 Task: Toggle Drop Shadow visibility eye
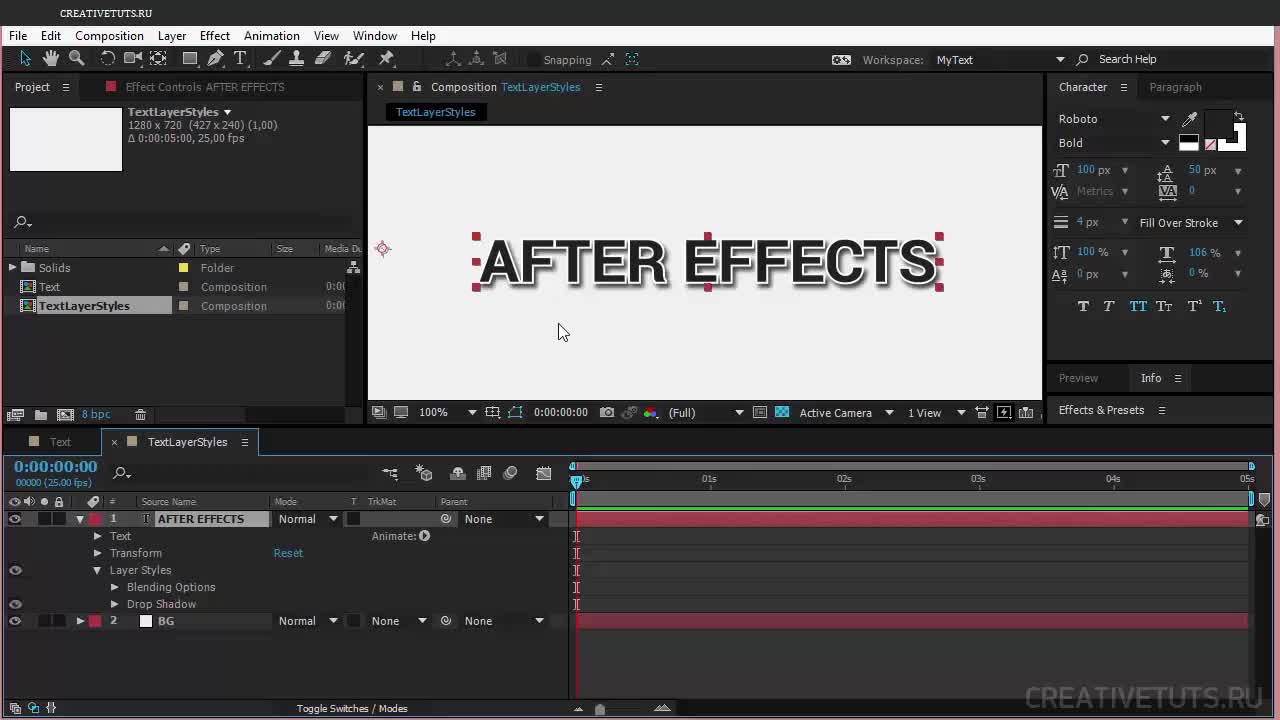(x=15, y=604)
